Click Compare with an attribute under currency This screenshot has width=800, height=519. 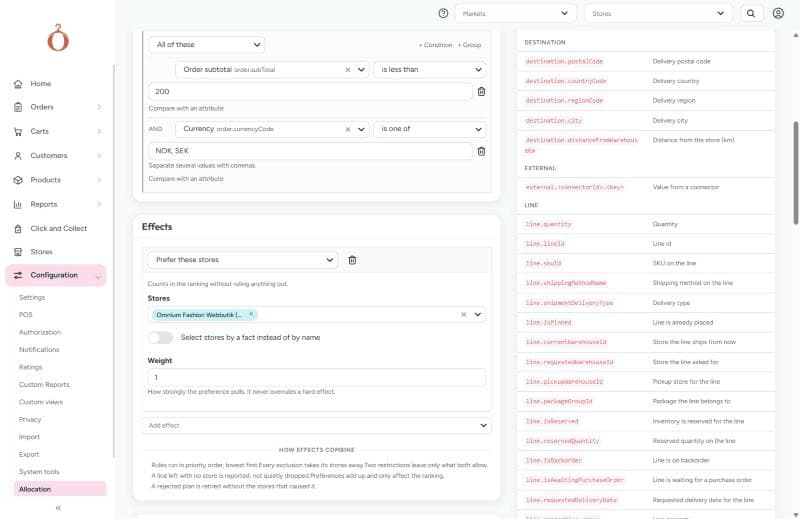pos(186,179)
